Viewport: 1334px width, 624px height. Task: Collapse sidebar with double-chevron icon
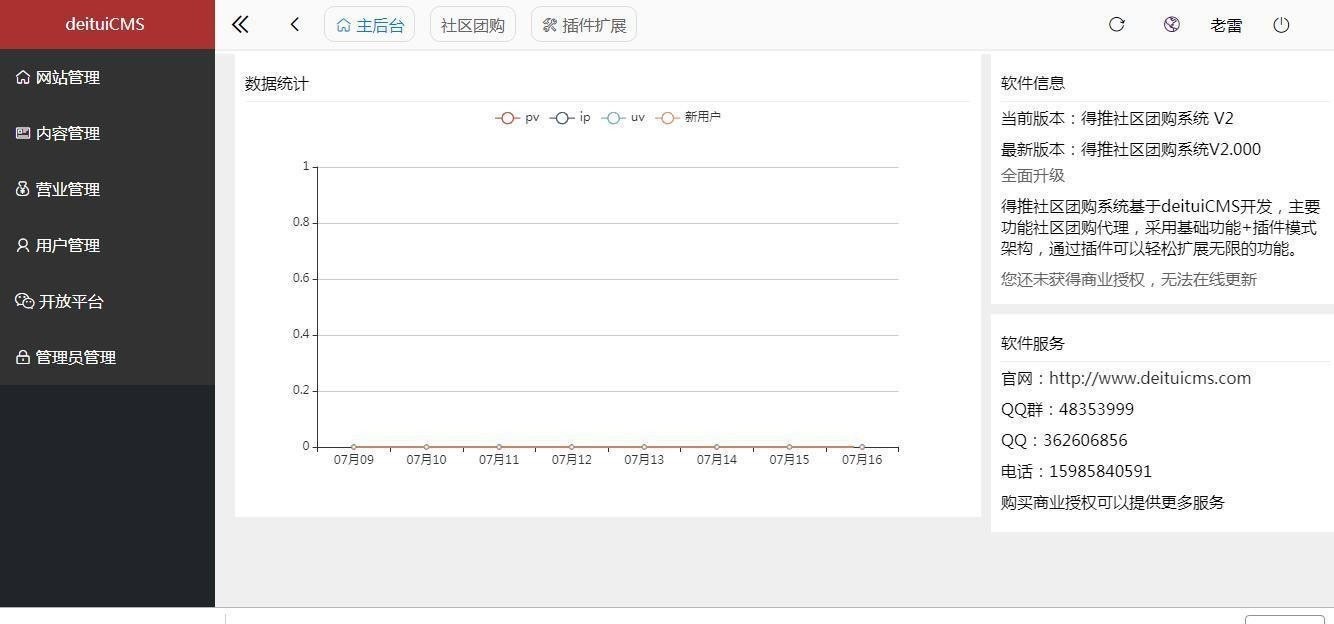[x=240, y=25]
